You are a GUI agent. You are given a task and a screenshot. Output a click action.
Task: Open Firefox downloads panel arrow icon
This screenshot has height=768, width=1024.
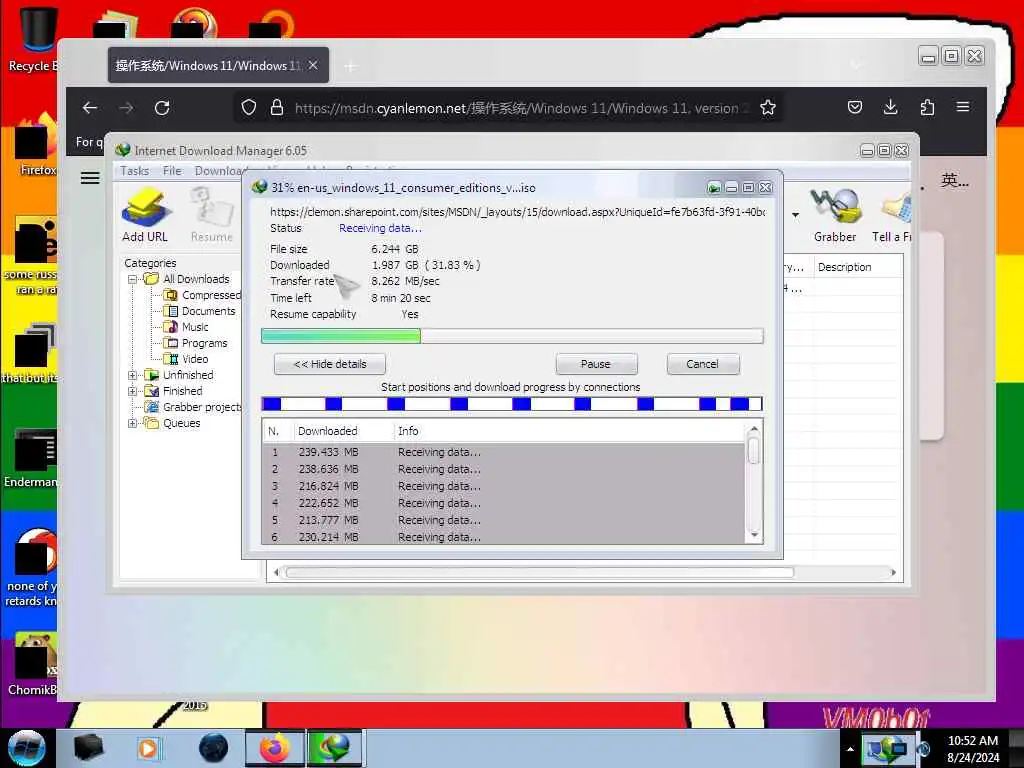tap(890, 107)
